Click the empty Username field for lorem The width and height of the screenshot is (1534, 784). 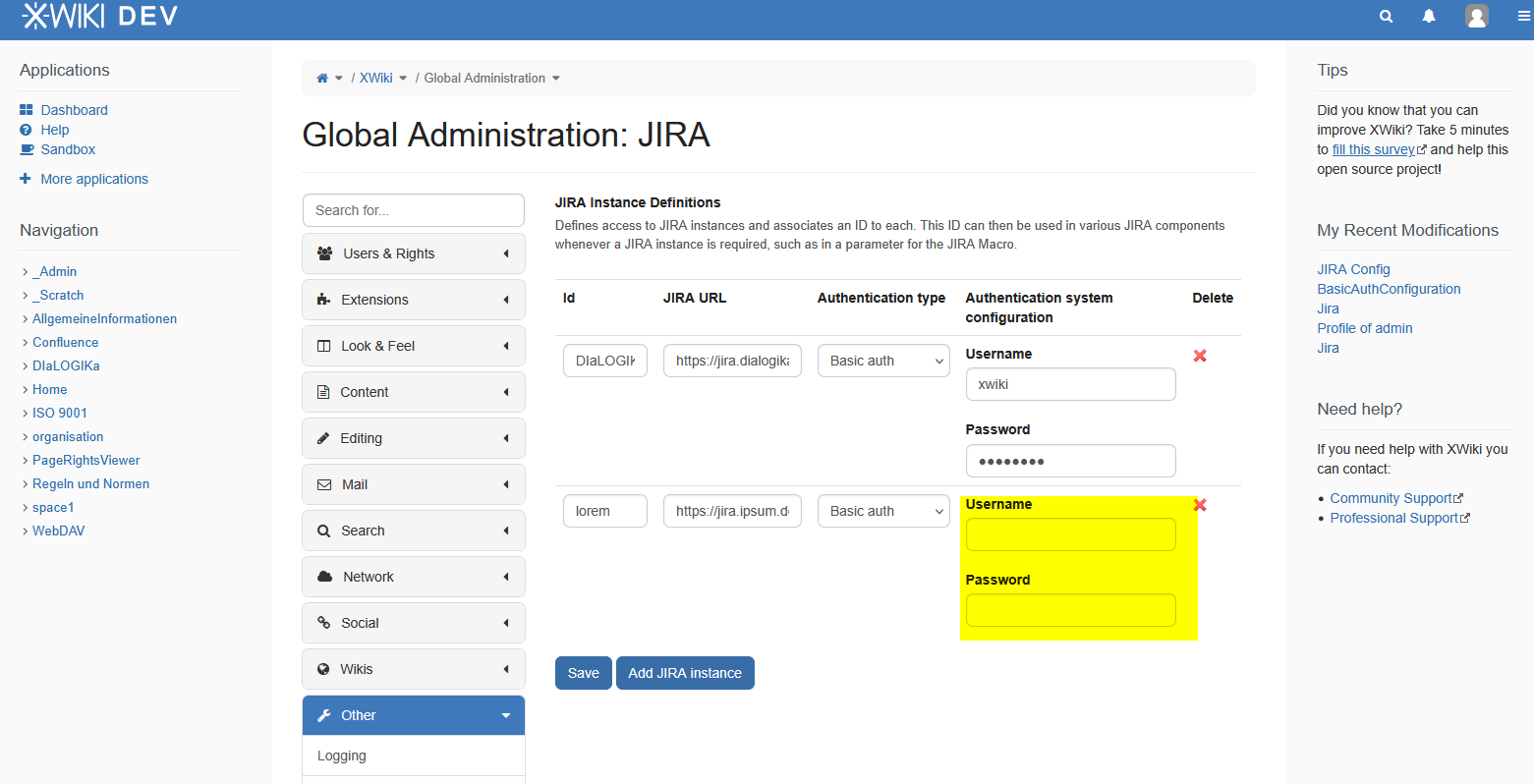1071,534
